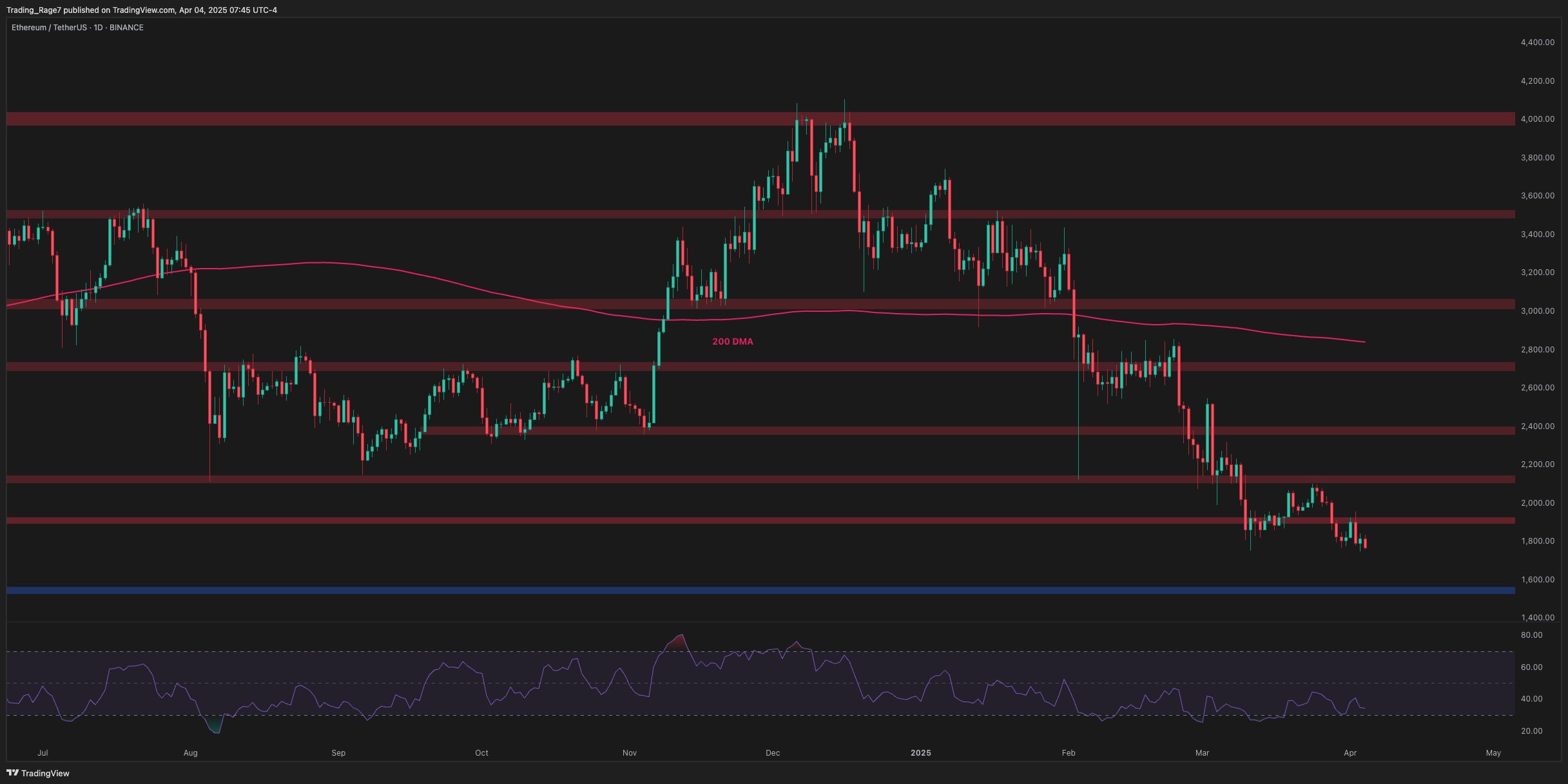Image resolution: width=1568 pixels, height=784 pixels.
Task: Select the Apr marker on time axis
Action: point(1350,753)
